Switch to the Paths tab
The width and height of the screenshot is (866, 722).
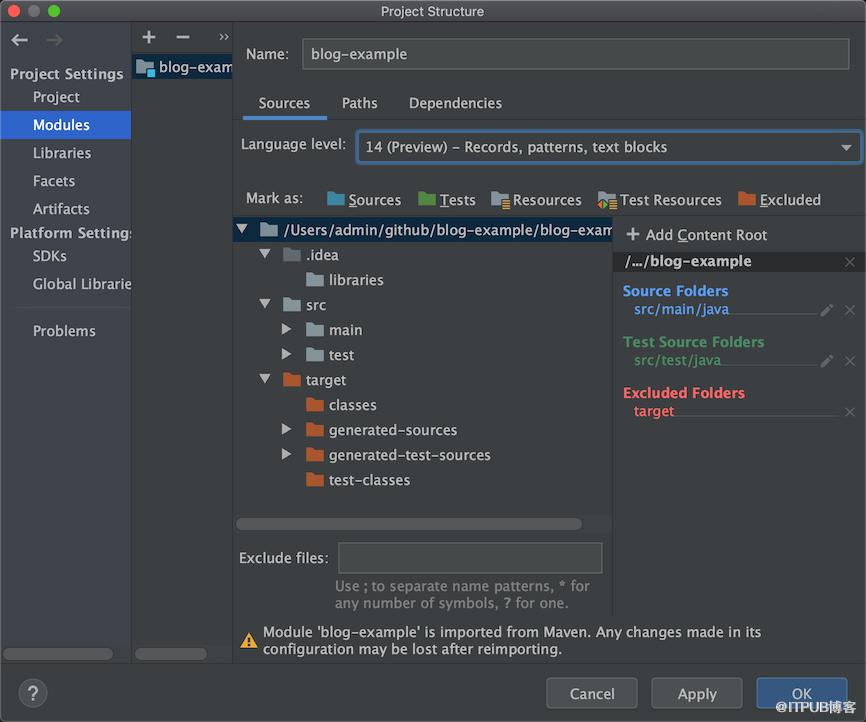[x=360, y=103]
